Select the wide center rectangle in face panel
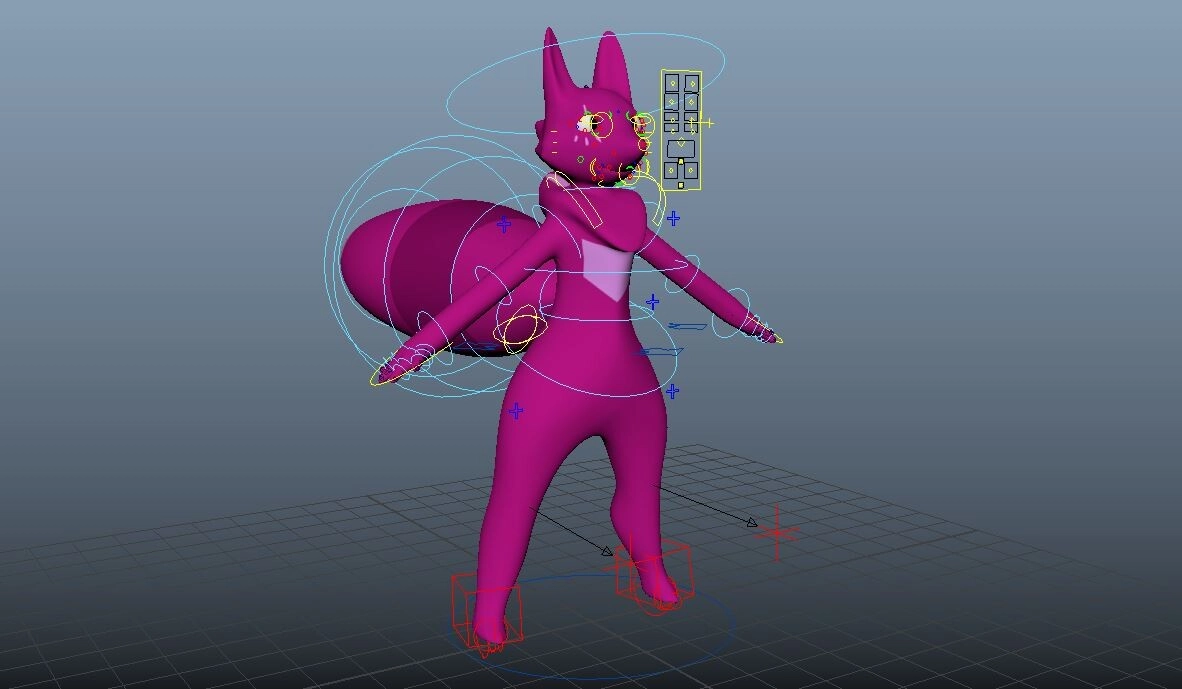1182x689 pixels. pos(681,148)
